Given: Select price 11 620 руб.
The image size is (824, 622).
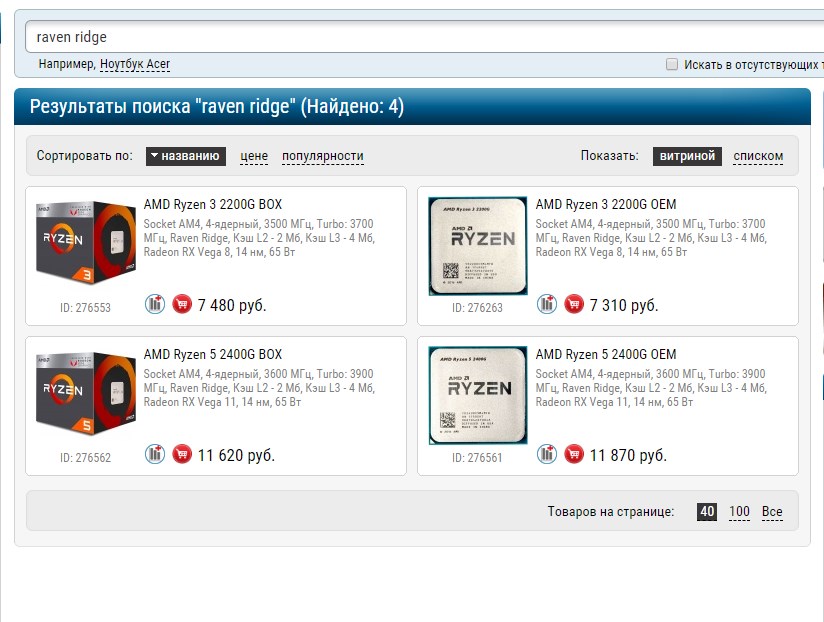Looking at the screenshot, I should (x=236, y=455).
